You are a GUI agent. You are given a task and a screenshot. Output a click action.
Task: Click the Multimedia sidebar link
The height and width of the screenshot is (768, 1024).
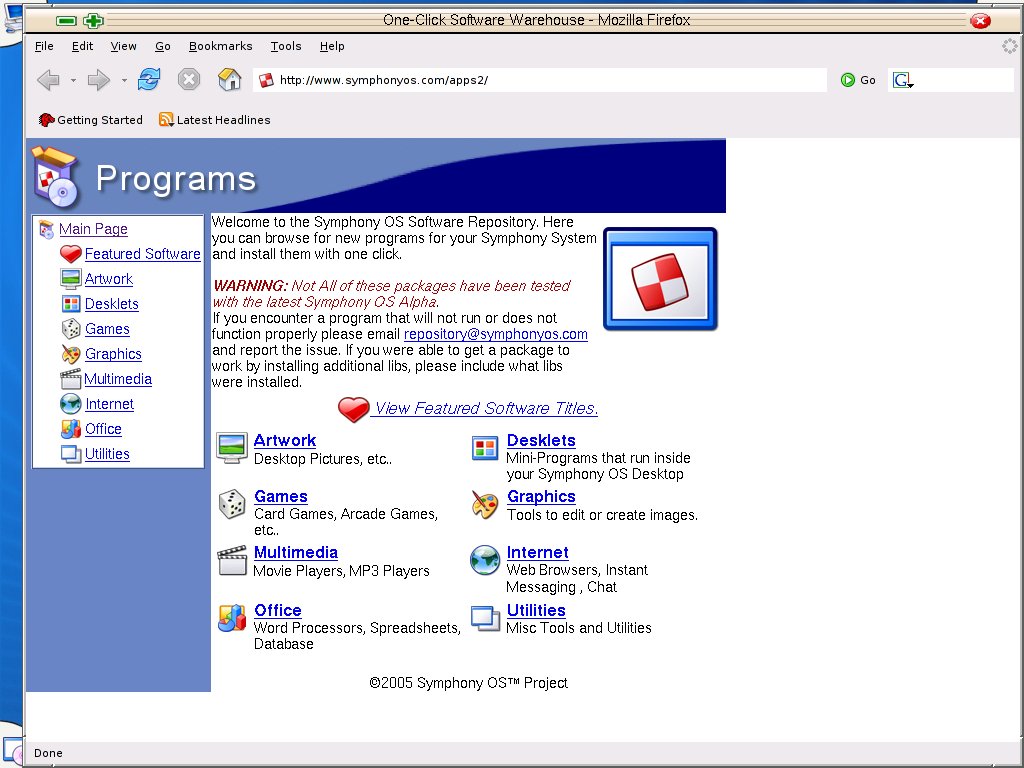[x=118, y=379]
